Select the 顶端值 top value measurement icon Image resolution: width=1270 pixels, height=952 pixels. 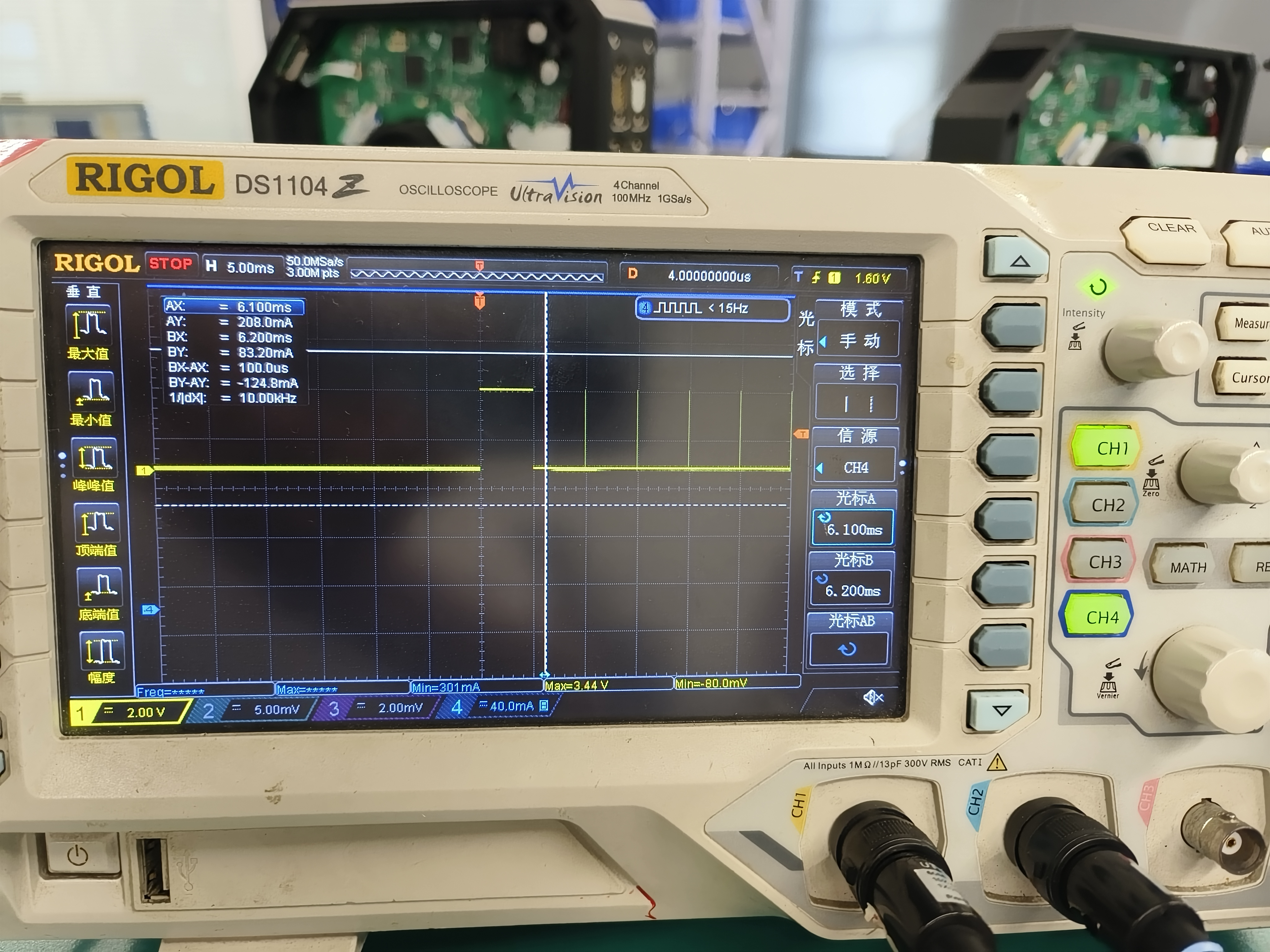click(x=97, y=522)
